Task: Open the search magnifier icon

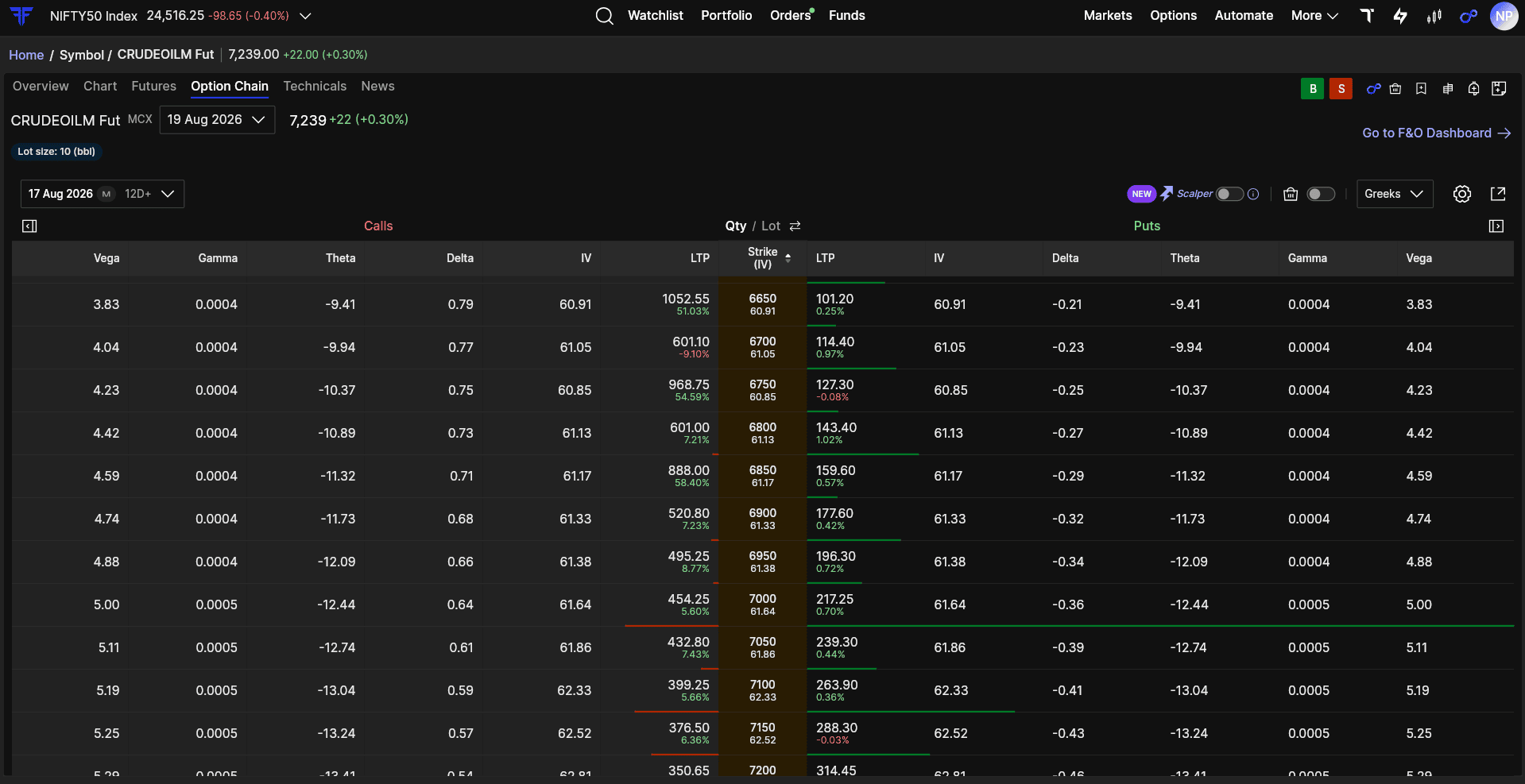Action: coord(604,16)
